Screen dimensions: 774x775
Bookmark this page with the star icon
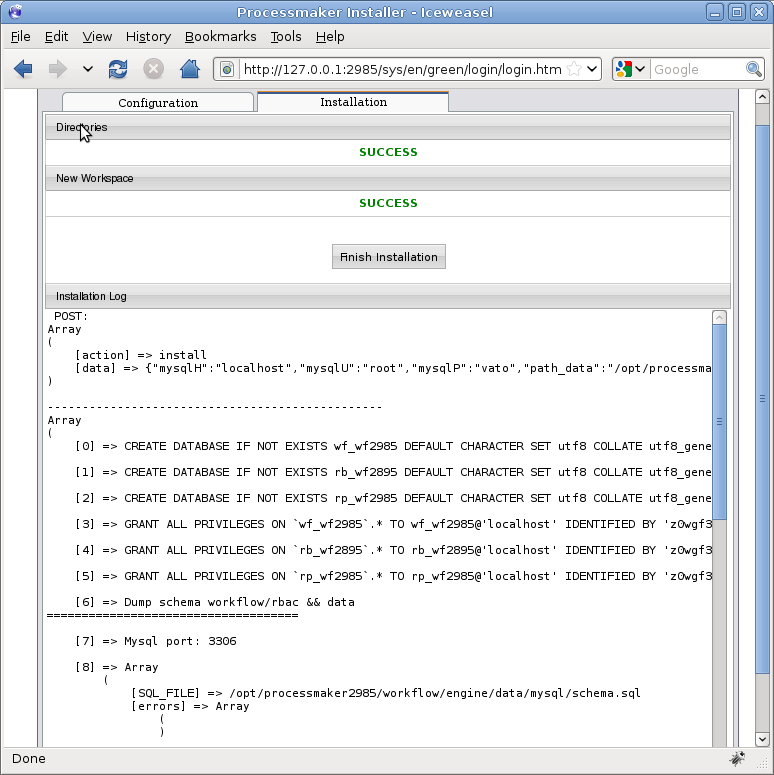[x=574, y=69]
